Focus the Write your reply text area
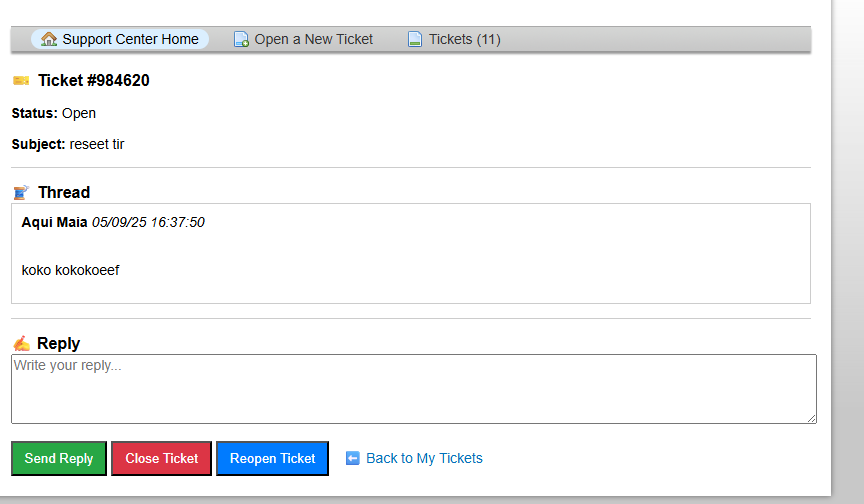864x504 pixels. point(413,388)
